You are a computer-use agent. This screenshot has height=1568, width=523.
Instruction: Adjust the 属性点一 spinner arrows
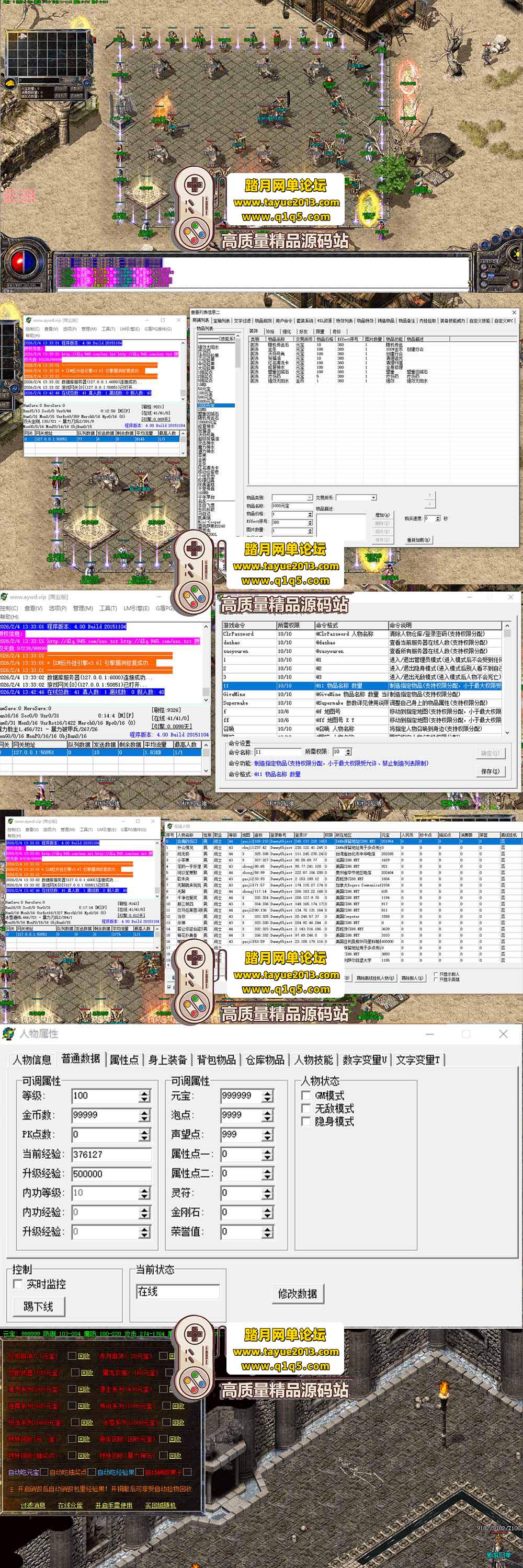268,1154
